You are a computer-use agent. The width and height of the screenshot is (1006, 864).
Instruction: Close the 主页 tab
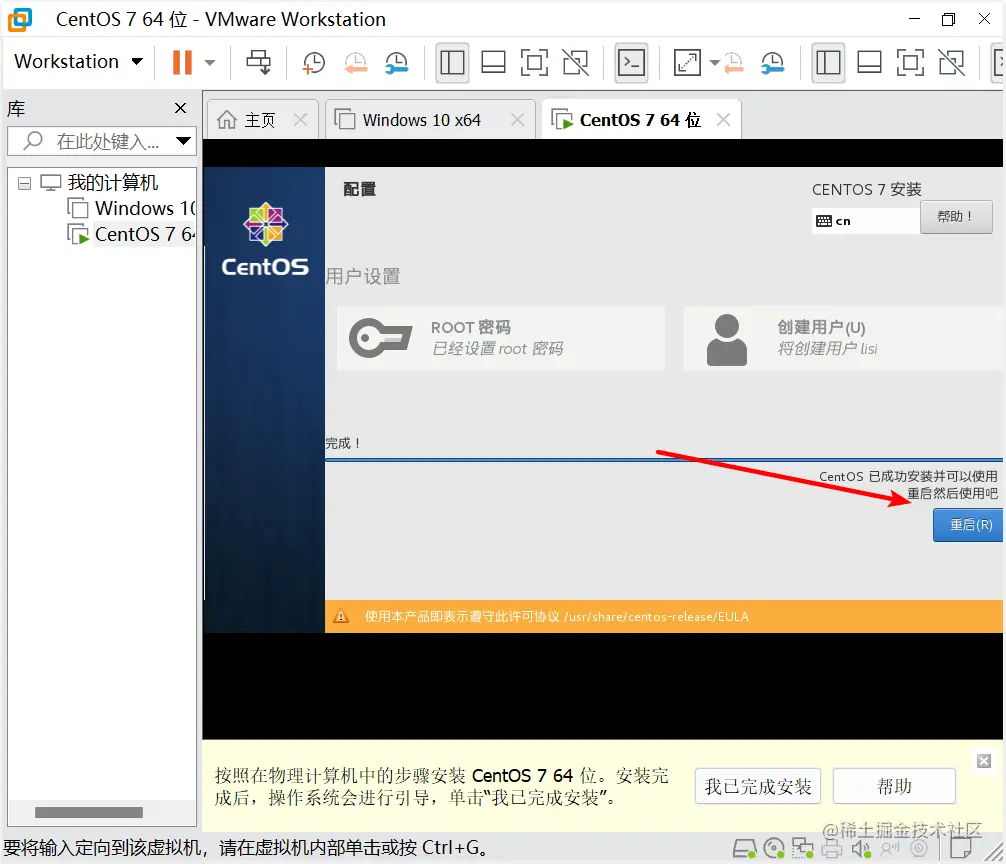pos(300,119)
